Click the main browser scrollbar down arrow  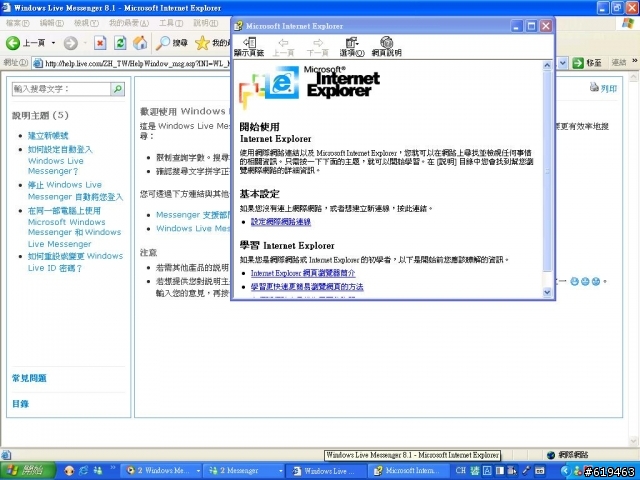(633, 441)
